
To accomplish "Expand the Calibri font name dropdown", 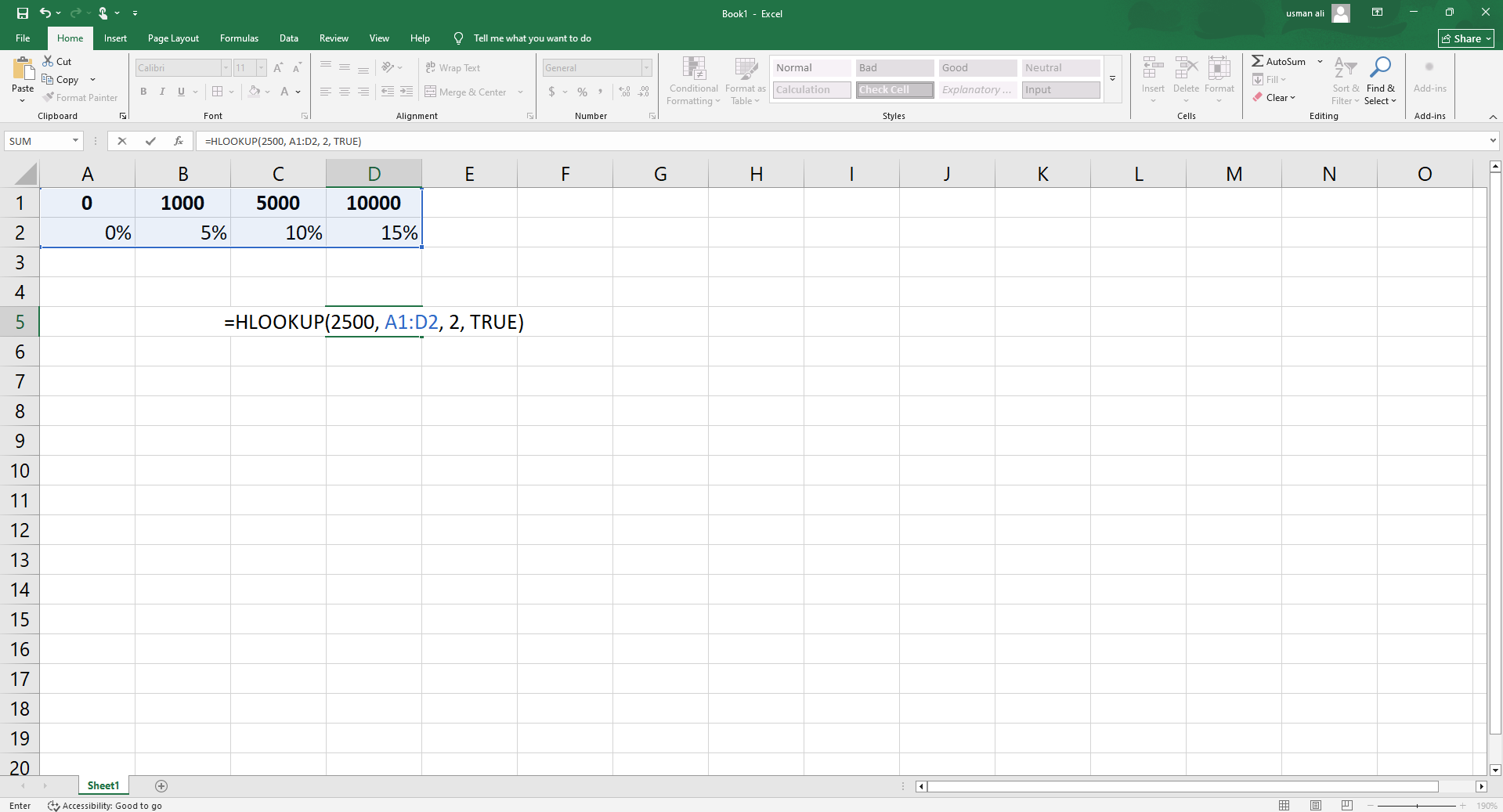I will (x=226, y=68).
